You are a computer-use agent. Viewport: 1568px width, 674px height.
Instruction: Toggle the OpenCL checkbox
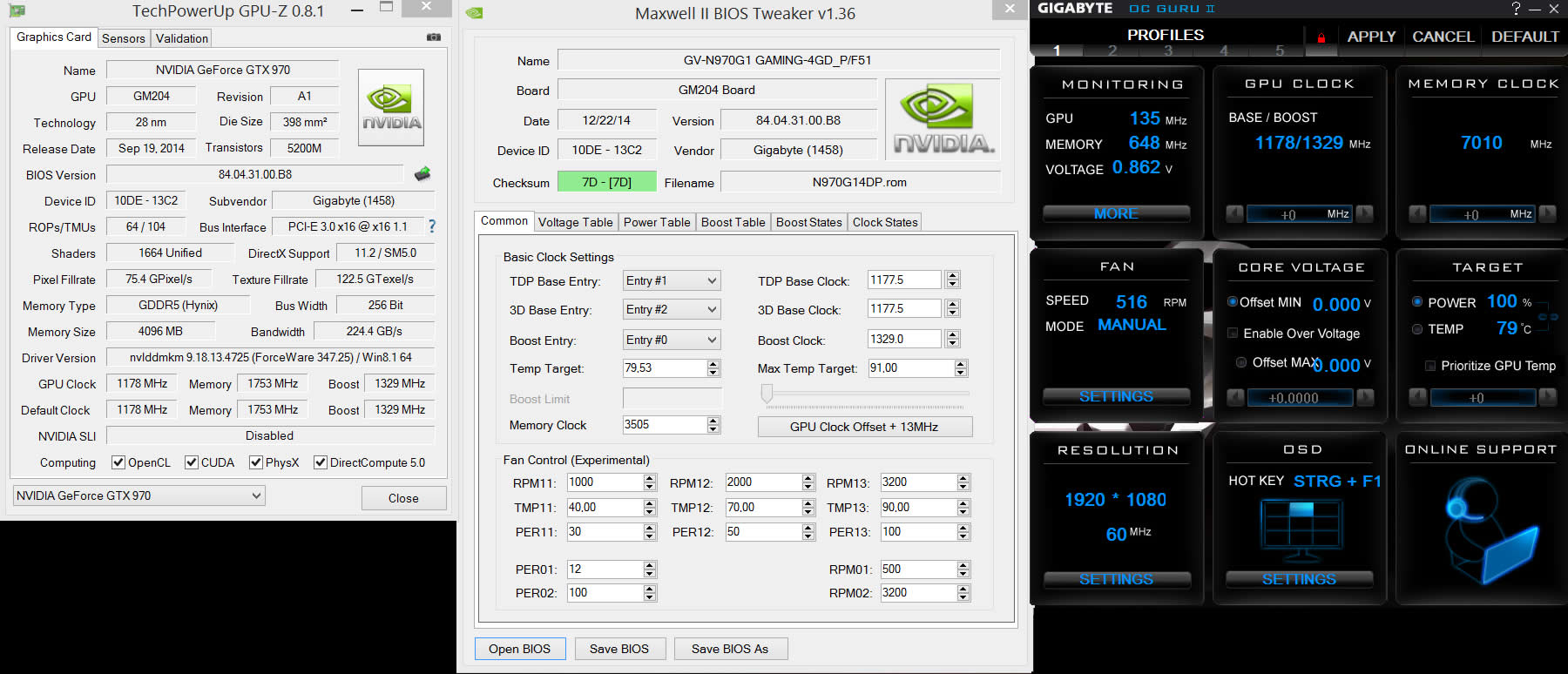click(118, 462)
